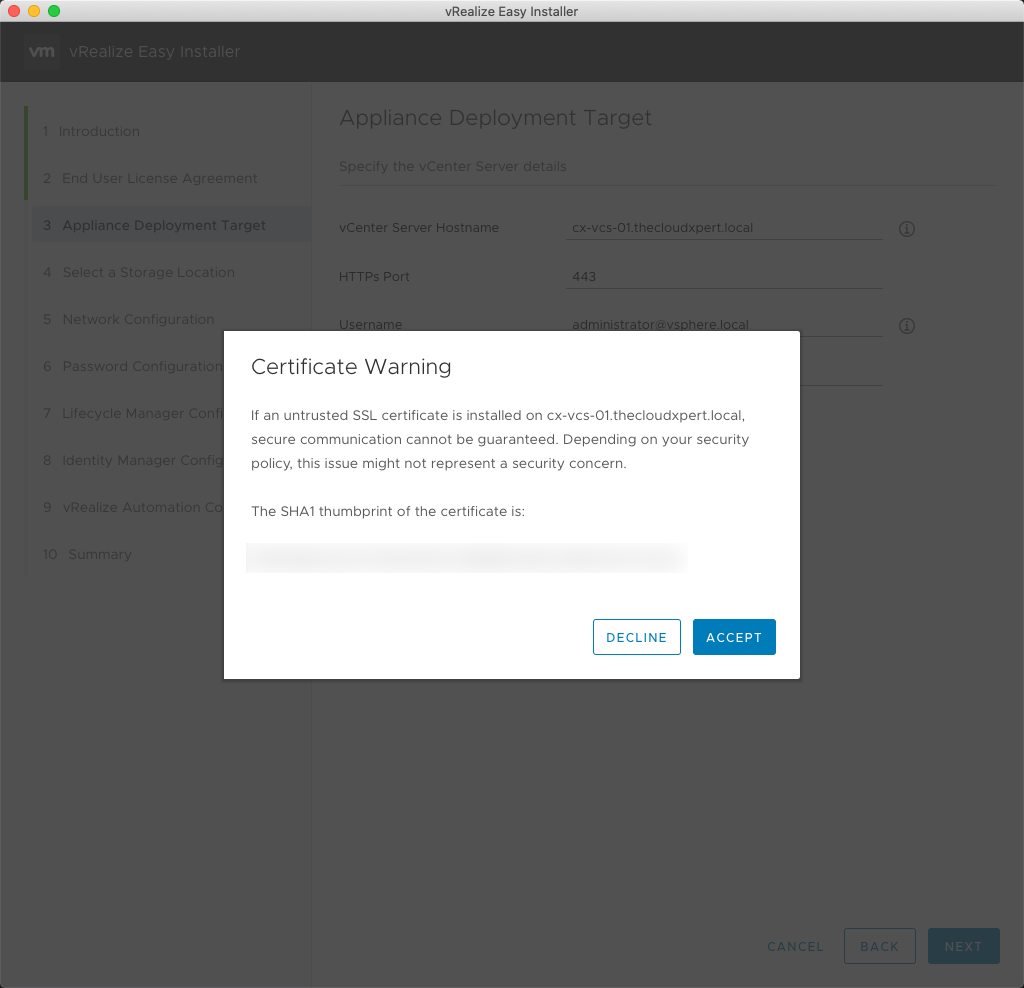1024x988 pixels.
Task: Select the blurred SHA1 thumbprint value
Action: click(466, 558)
